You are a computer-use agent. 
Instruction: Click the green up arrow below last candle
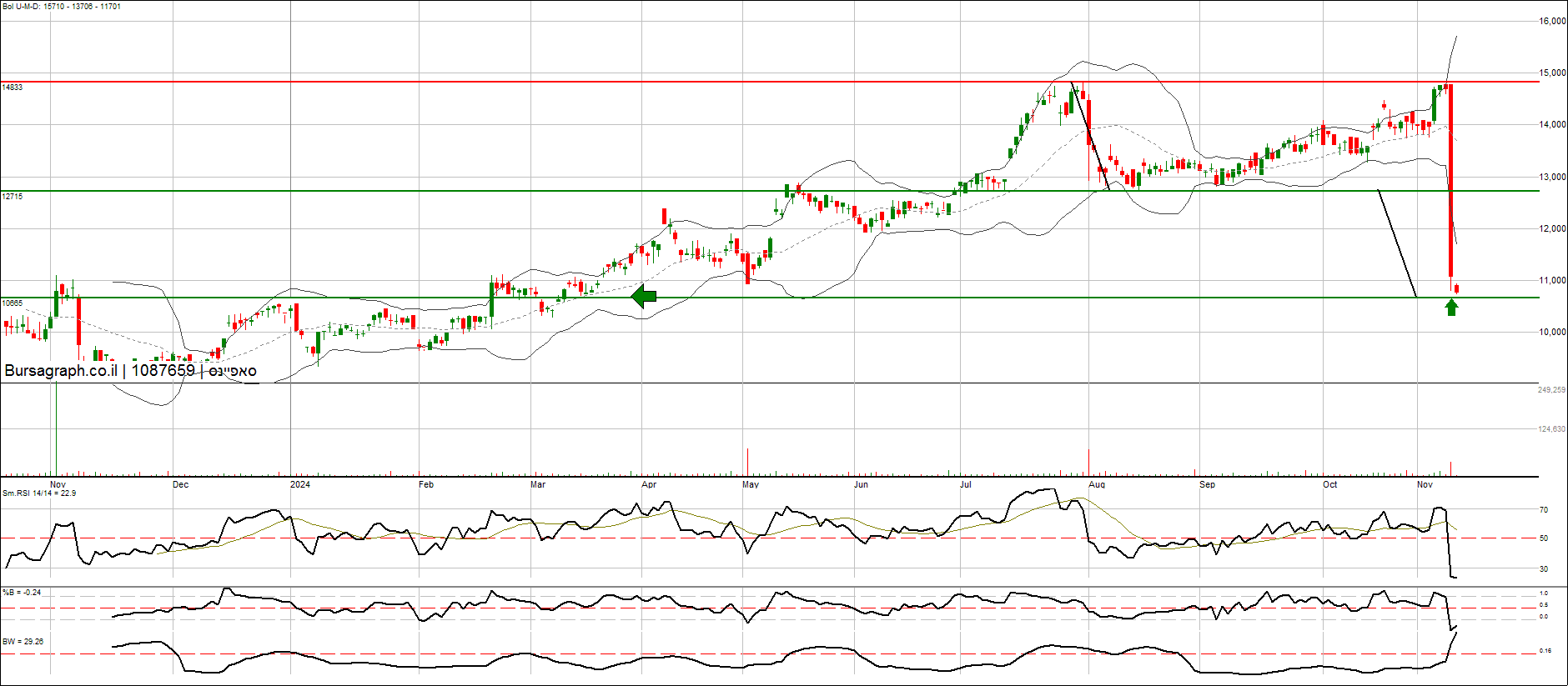click(1451, 308)
